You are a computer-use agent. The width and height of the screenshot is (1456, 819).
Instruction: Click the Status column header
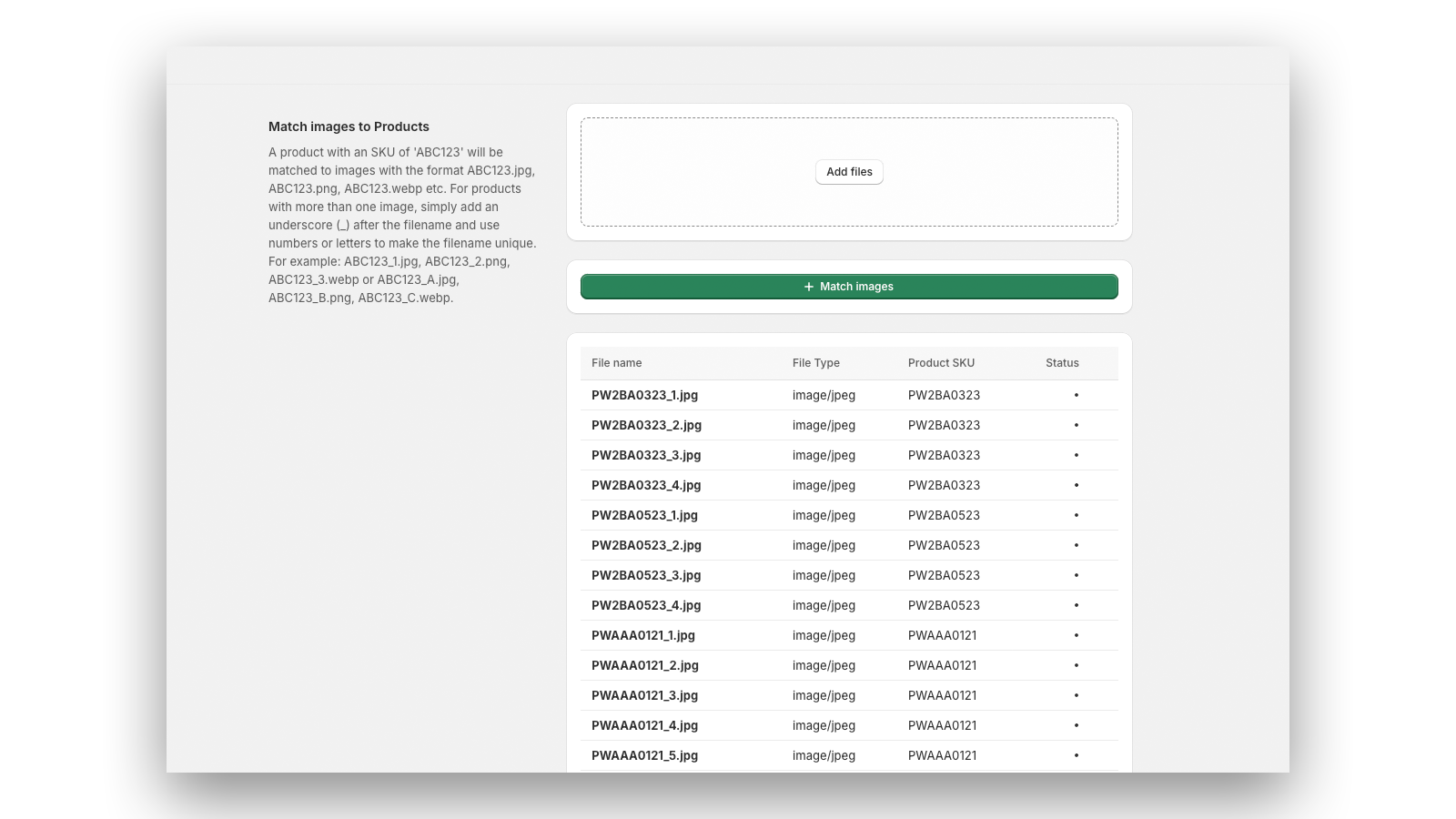click(x=1062, y=362)
